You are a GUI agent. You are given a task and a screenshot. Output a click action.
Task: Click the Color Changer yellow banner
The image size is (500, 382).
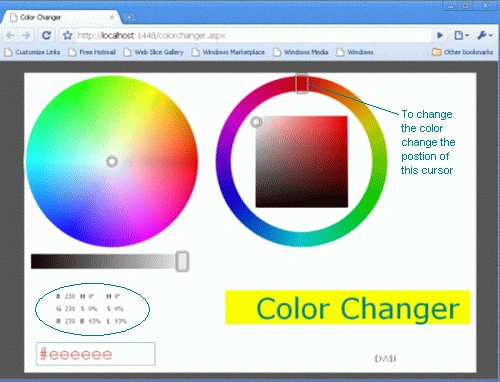pyautogui.click(x=348, y=307)
